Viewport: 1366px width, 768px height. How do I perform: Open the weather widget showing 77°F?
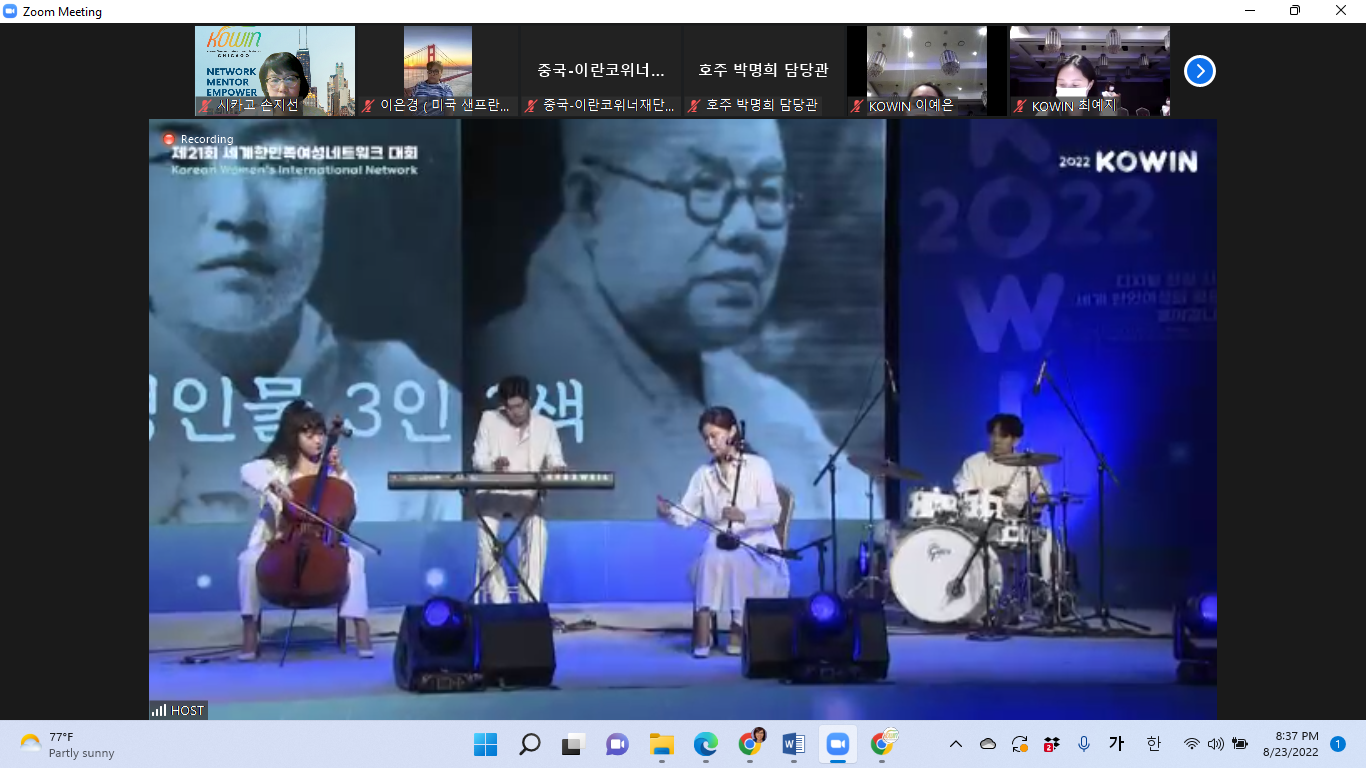tap(67, 744)
